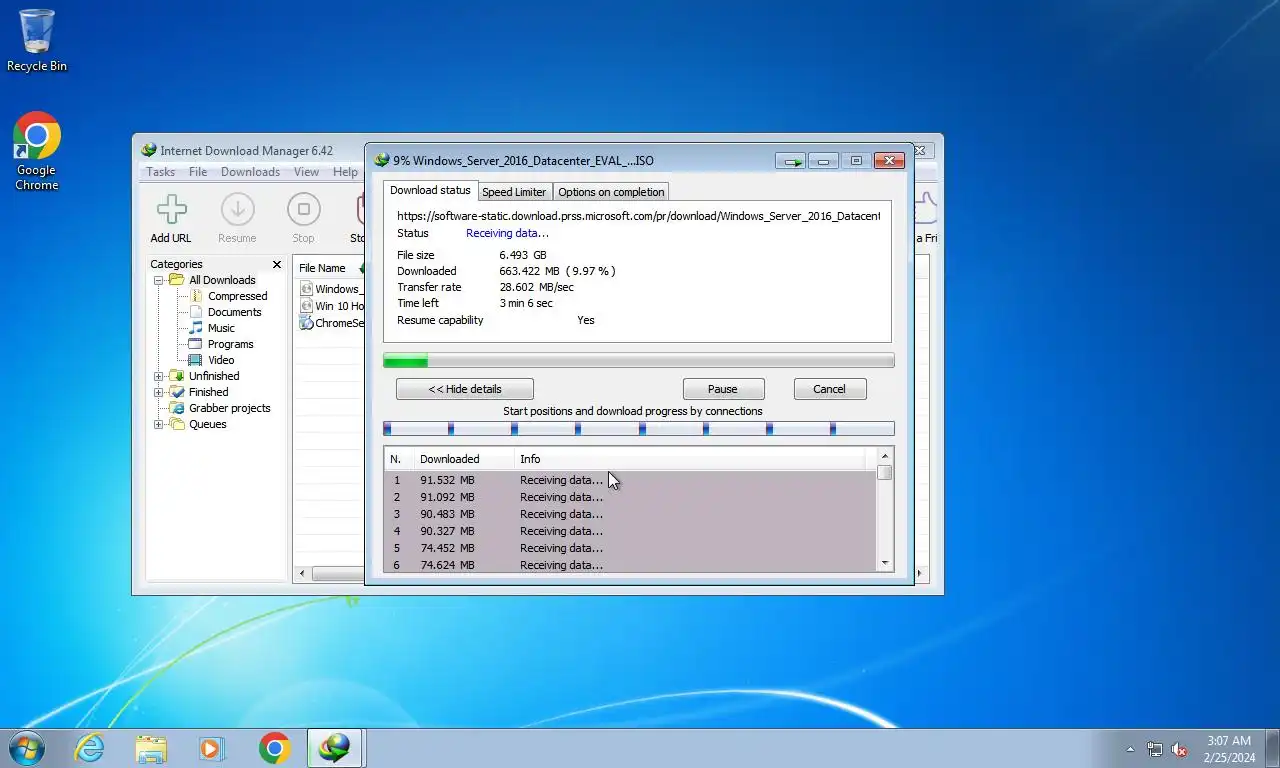This screenshot has height=768, width=1280.
Task: Open the View menu
Action: (306, 172)
